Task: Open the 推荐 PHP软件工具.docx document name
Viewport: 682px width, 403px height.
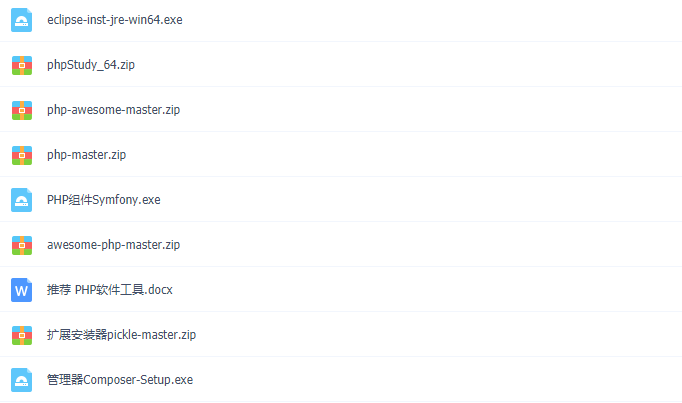Action: coord(110,290)
